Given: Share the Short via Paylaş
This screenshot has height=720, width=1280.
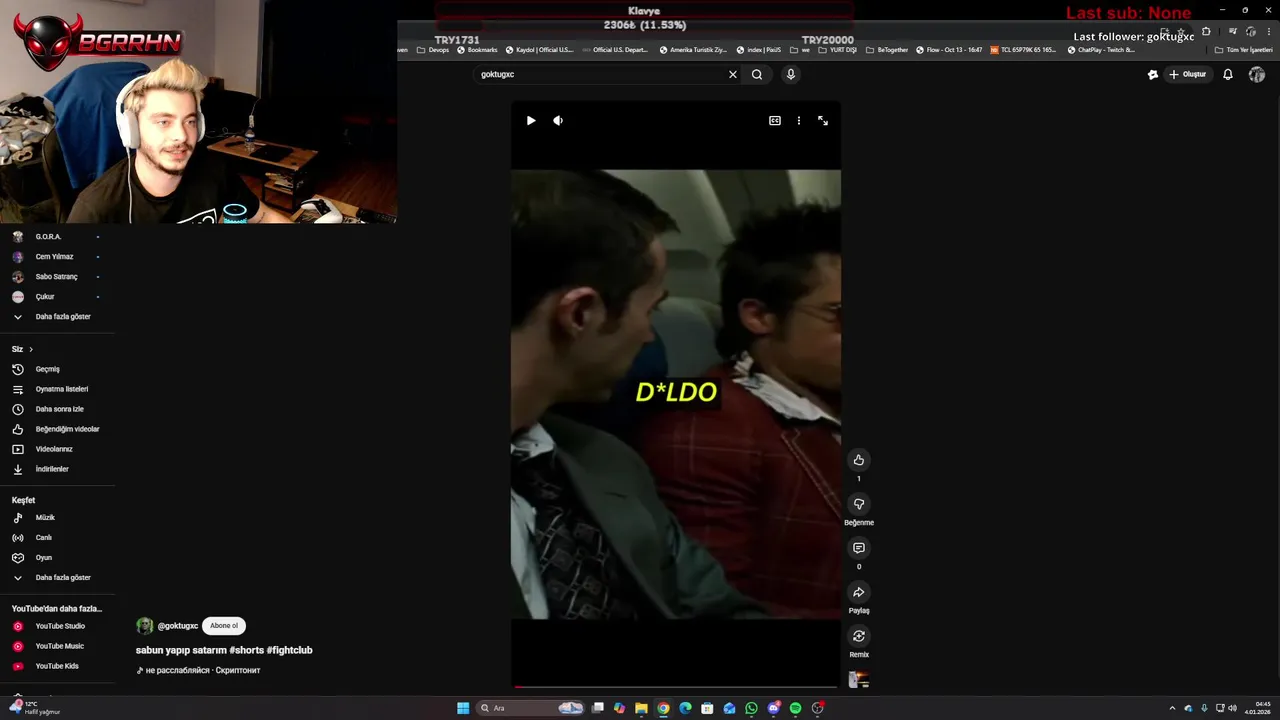Looking at the screenshot, I should [858, 592].
